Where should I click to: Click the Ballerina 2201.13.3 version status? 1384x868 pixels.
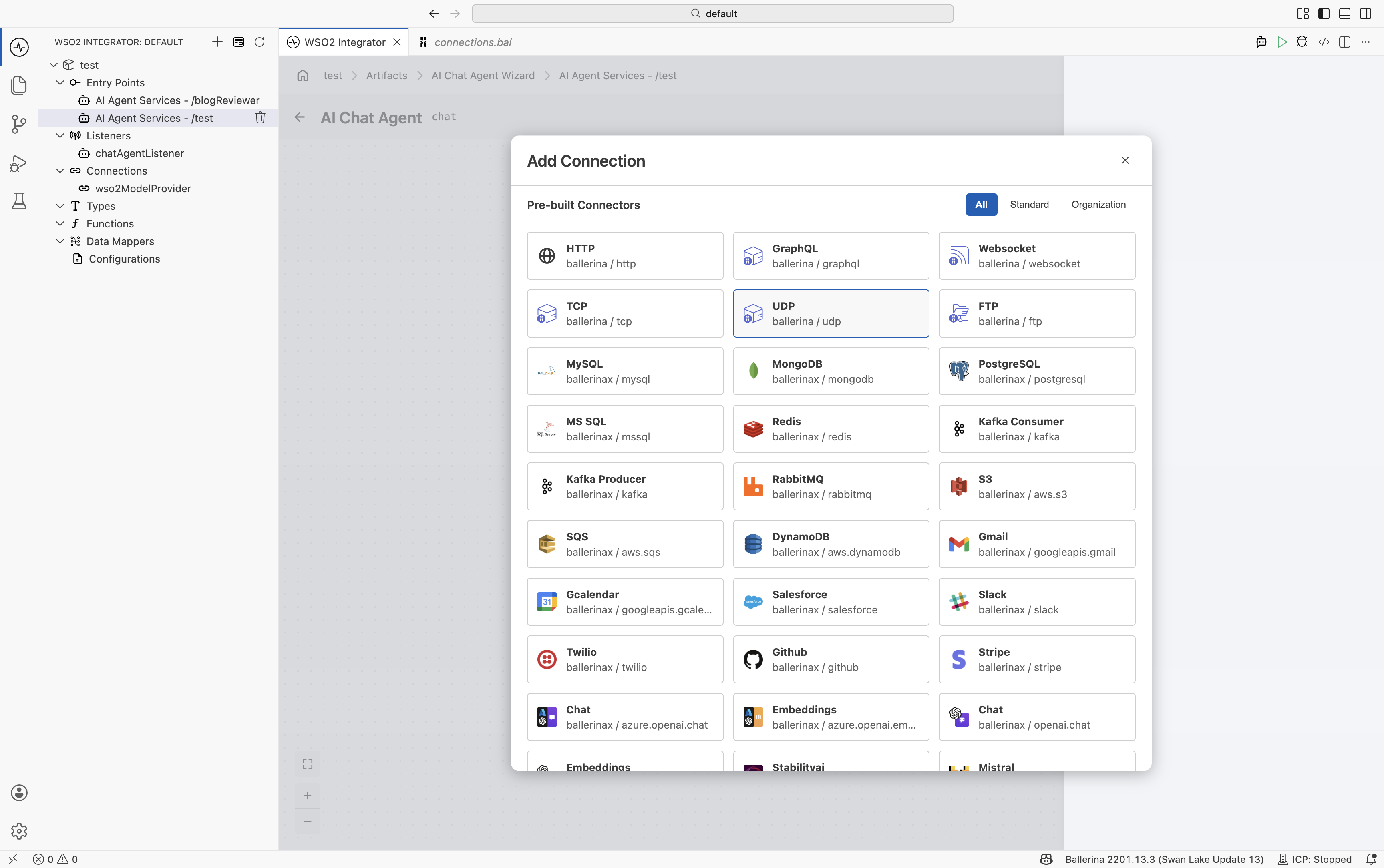tap(1164, 859)
